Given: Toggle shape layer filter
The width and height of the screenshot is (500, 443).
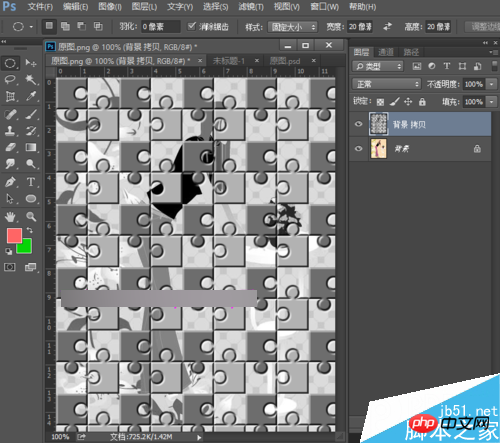Looking at the screenshot, I should pyautogui.click(x=462, y=66).
